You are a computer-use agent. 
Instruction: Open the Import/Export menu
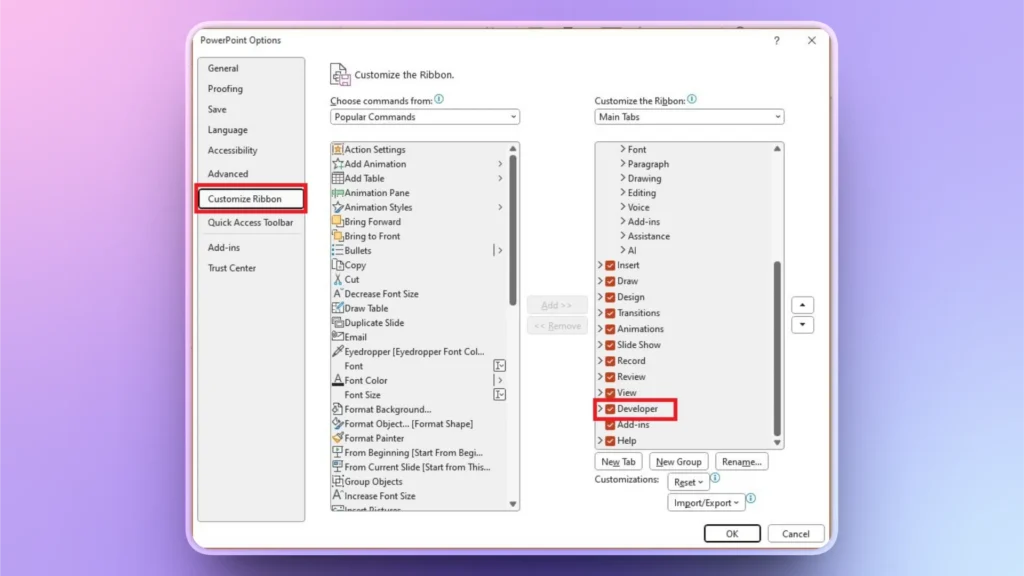click(707, 502)
